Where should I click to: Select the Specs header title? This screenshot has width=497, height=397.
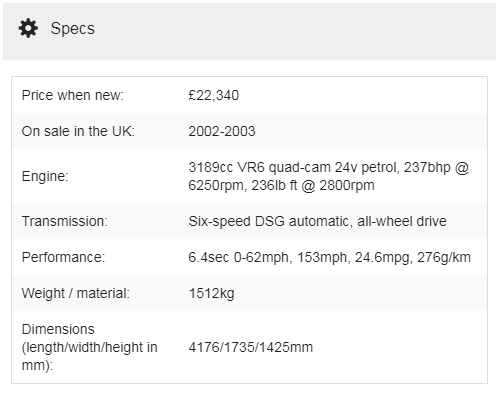coord(73,28)
